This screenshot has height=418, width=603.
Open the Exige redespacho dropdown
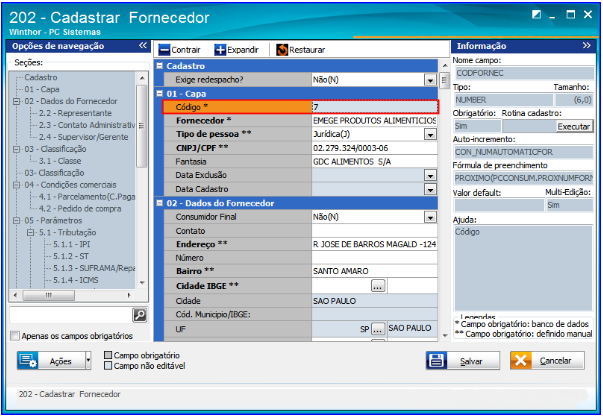430,78
